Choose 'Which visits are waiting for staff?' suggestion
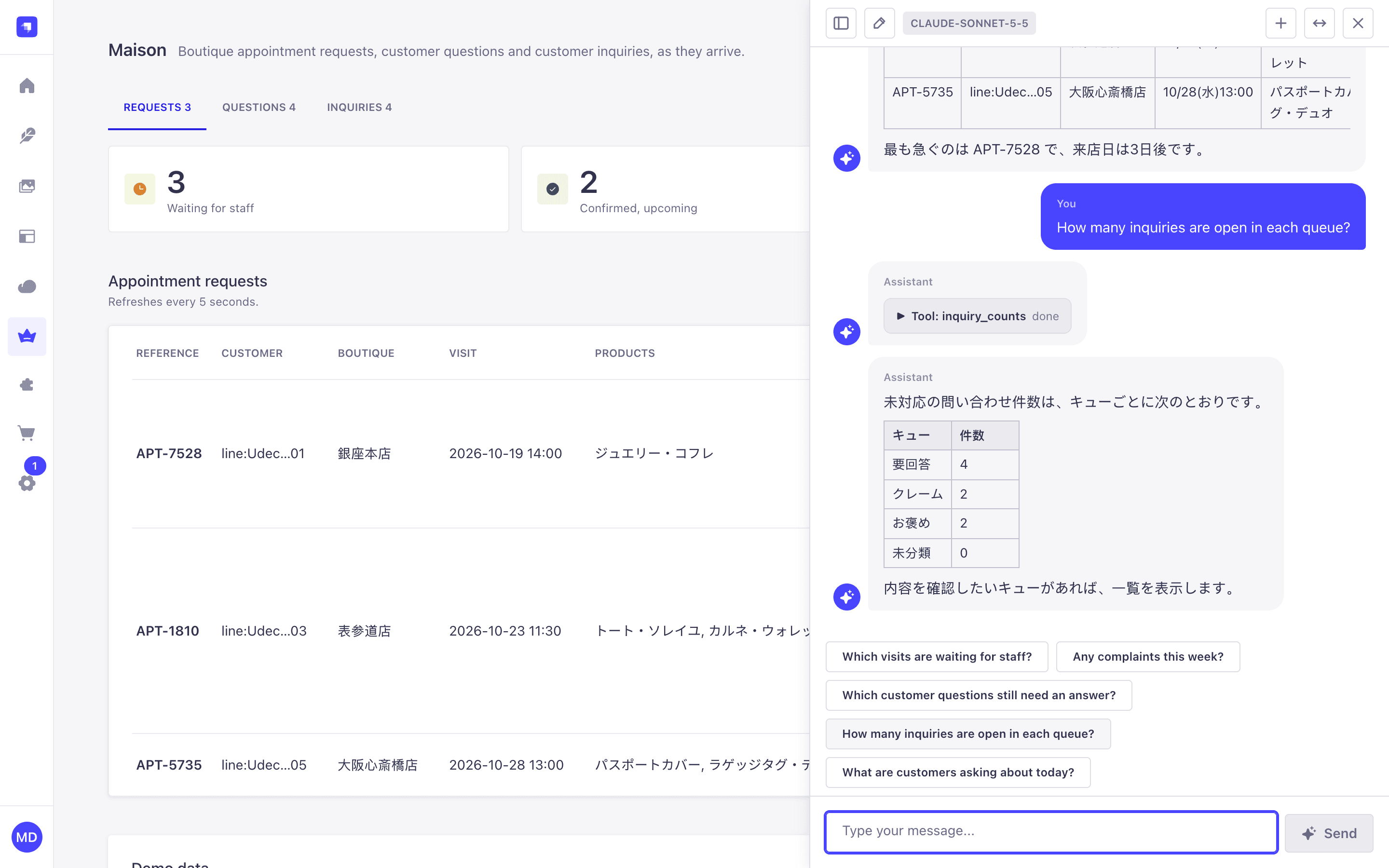 click(x=937, y=657)
